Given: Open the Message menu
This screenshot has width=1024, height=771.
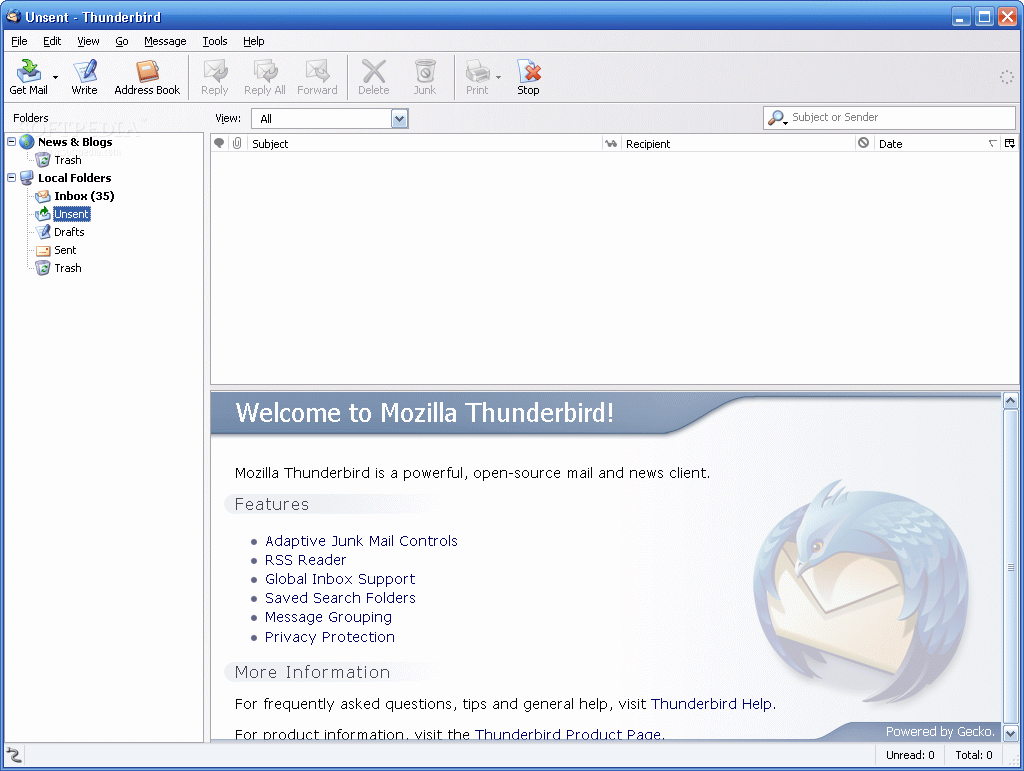Looking at the screenshot, I should click(x=165, y=41).
